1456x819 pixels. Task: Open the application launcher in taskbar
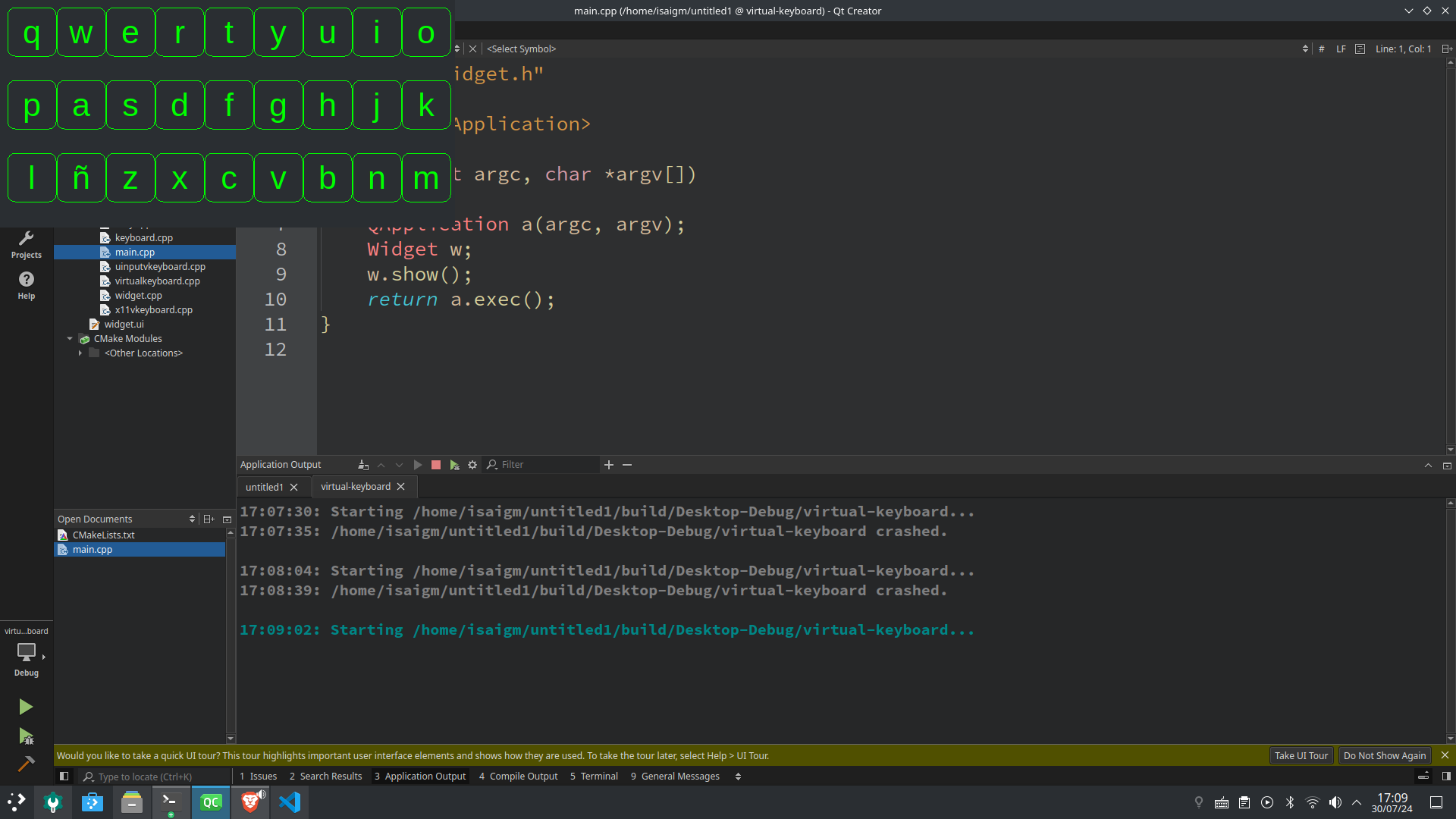(x=16, y=802)
